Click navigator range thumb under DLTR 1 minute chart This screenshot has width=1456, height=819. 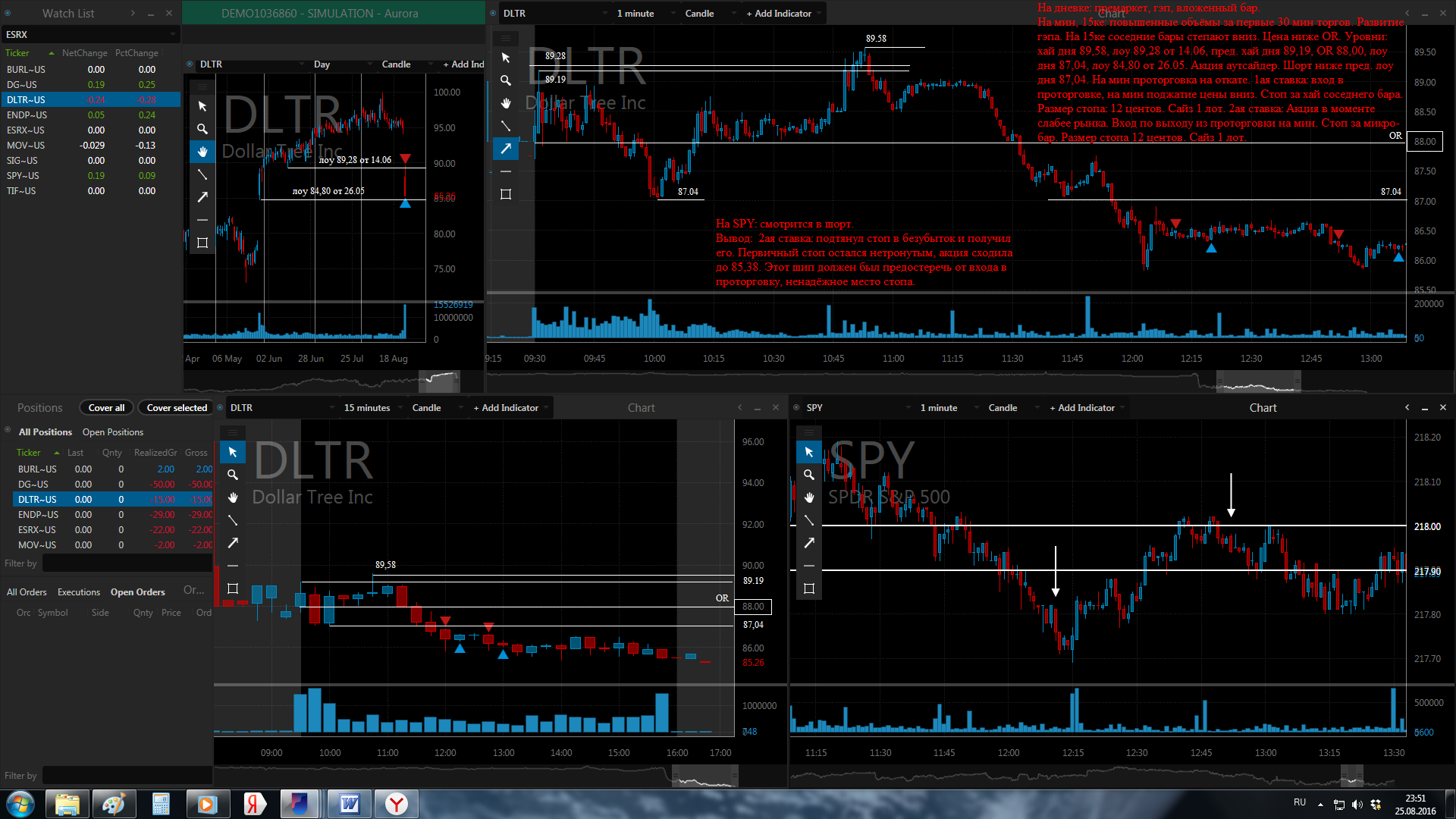[x=1259, y=381]
